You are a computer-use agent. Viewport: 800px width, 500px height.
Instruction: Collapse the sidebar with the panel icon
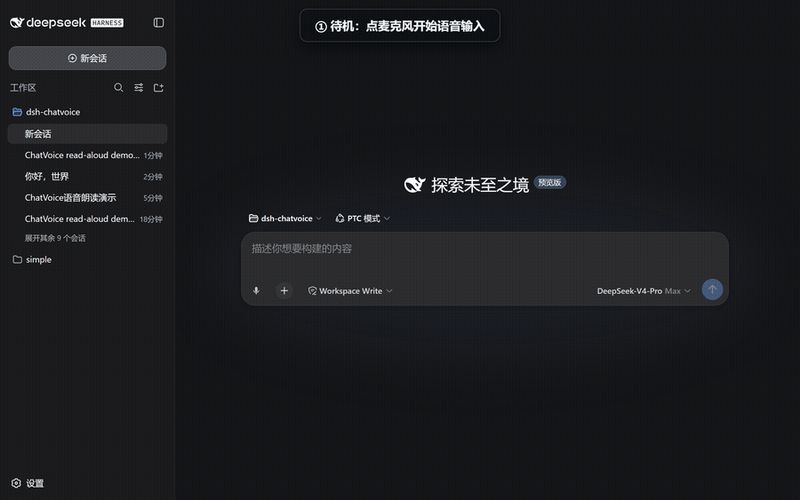159,22
